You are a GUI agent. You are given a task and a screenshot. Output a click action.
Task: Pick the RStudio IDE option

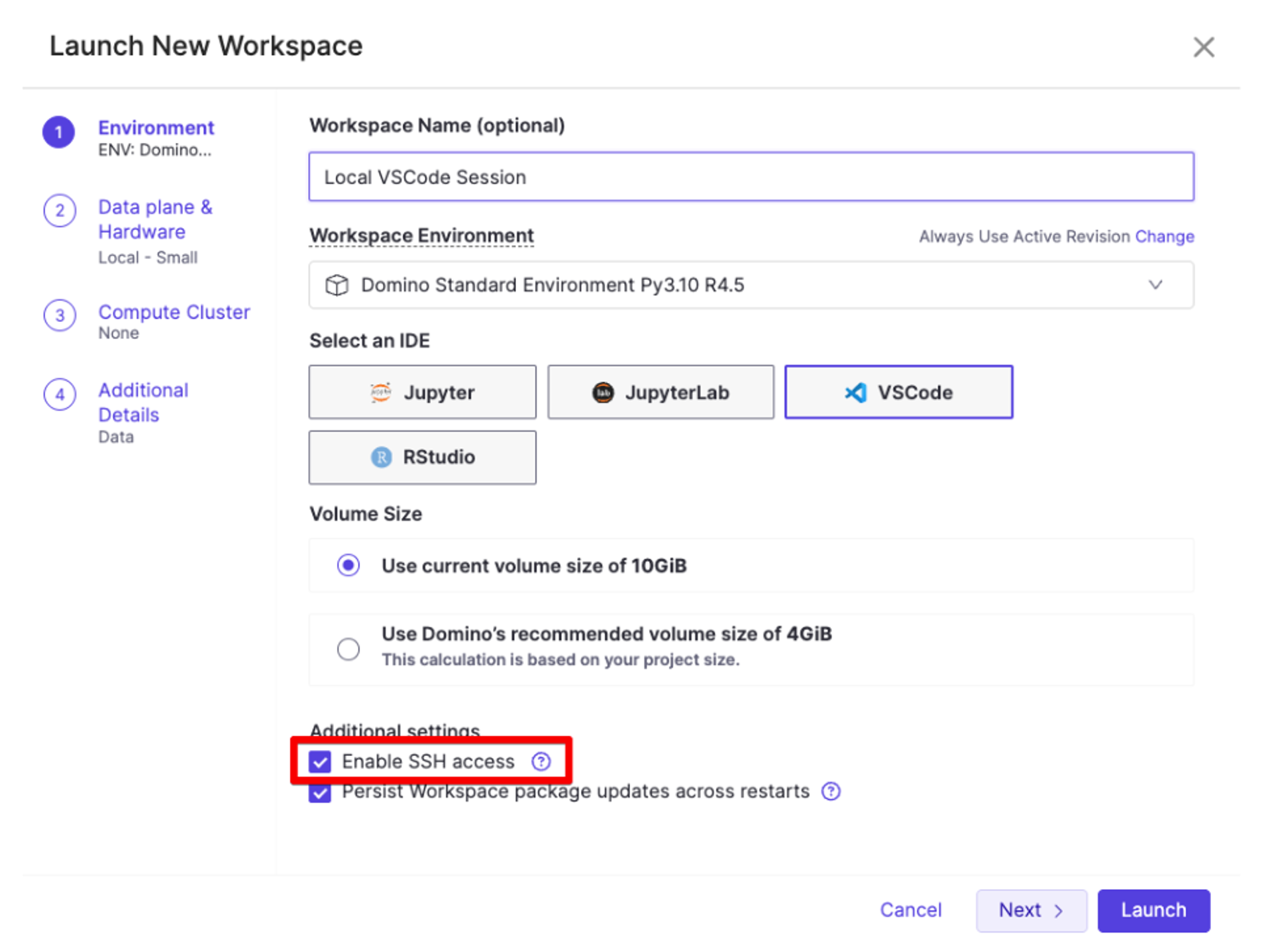[x=422, y=457]
